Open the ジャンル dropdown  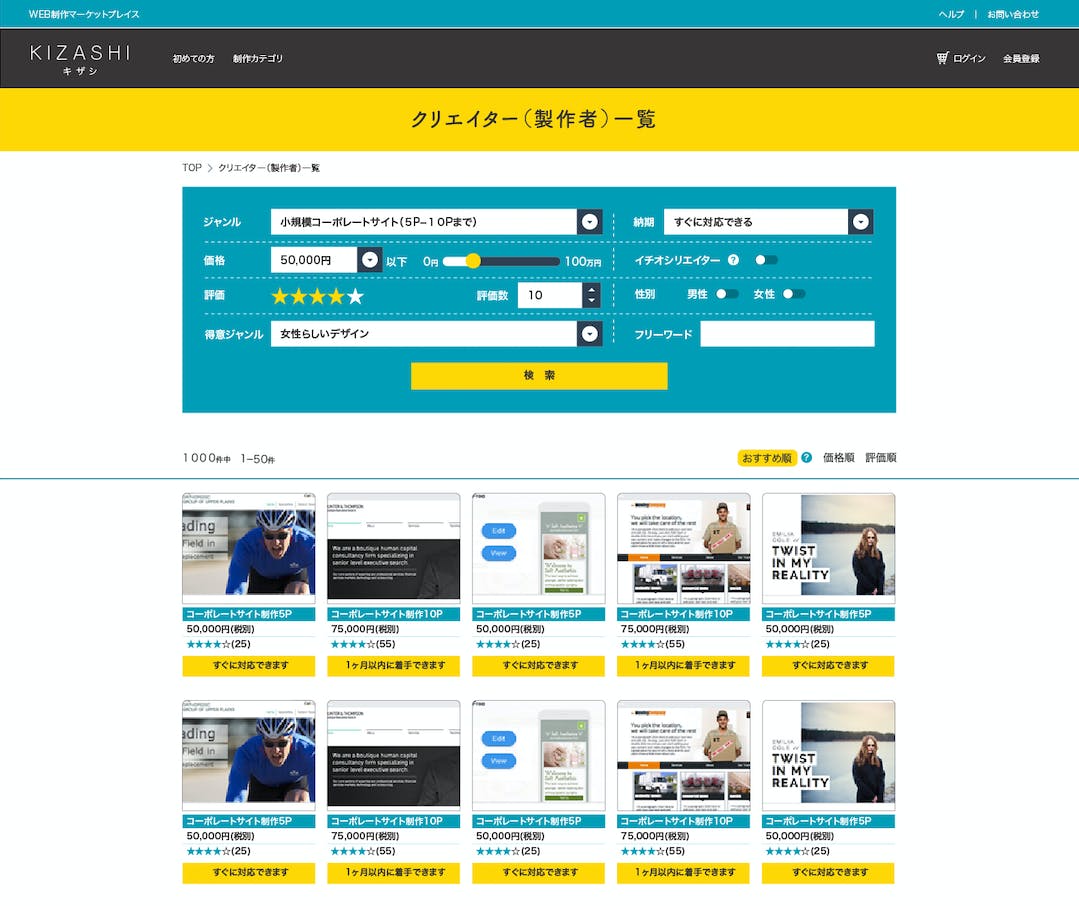[590, 222]
